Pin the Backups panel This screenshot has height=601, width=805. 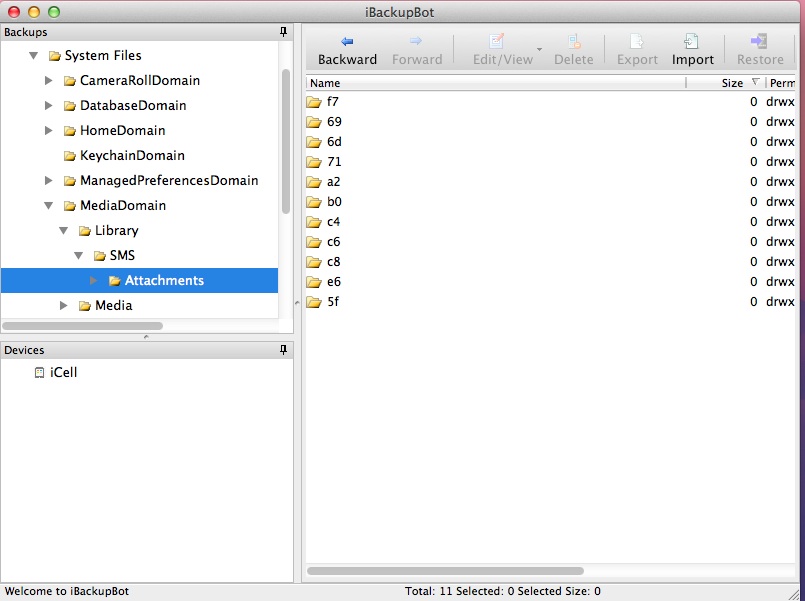click(283, 32)
